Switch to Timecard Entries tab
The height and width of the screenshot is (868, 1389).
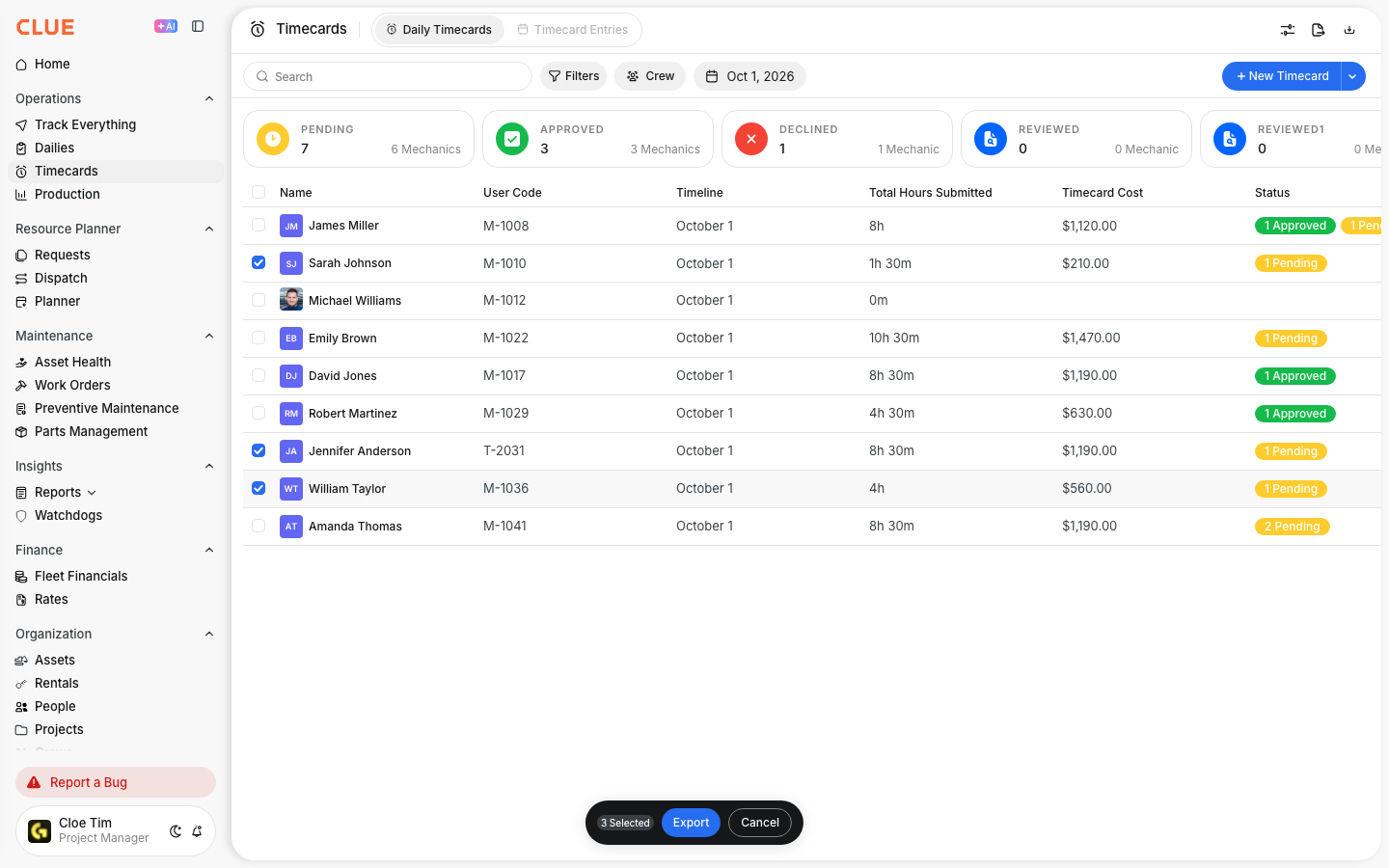[572, 30]
